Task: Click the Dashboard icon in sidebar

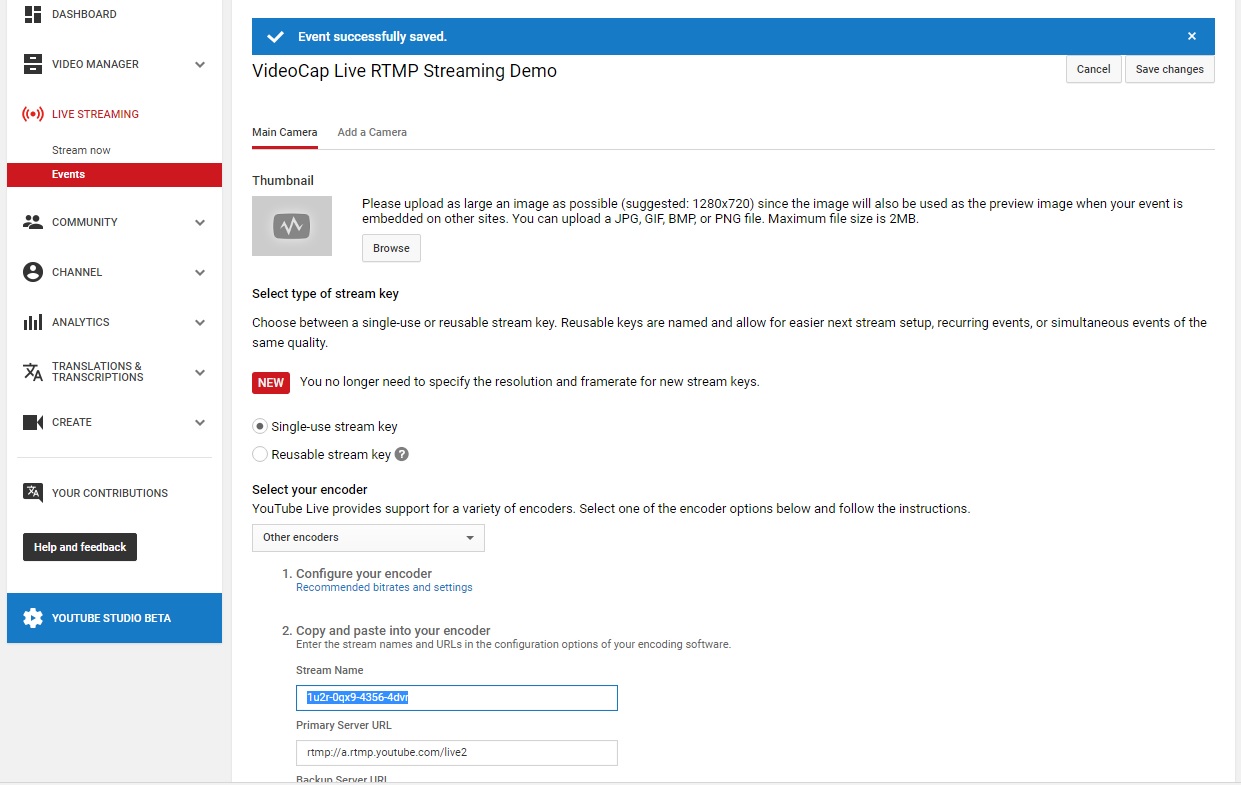Action: [x=33, y=14]
